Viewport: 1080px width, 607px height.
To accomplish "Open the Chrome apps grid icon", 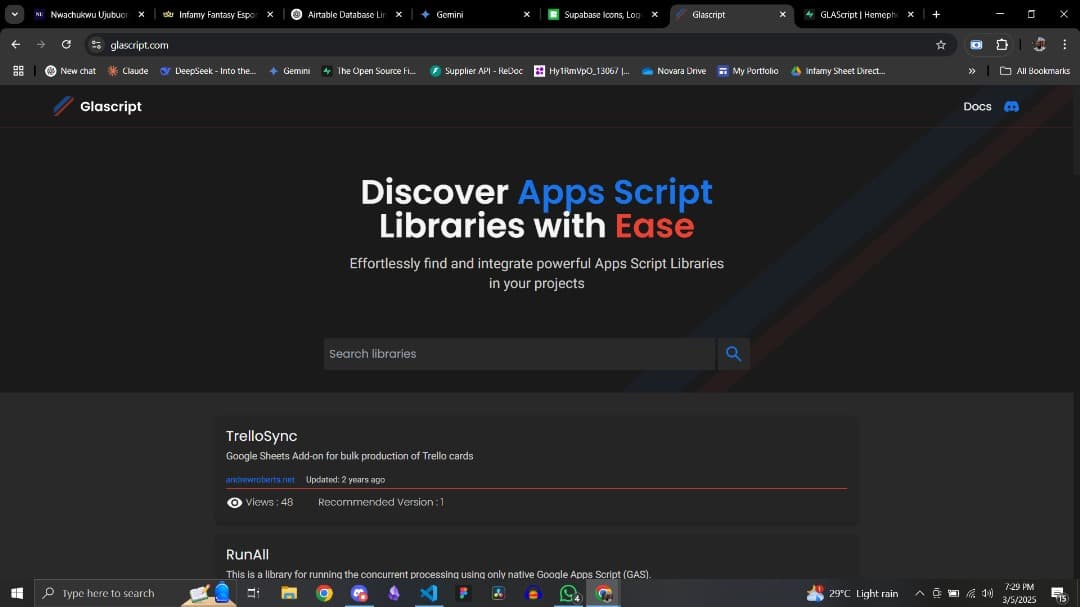I will 19,71.
